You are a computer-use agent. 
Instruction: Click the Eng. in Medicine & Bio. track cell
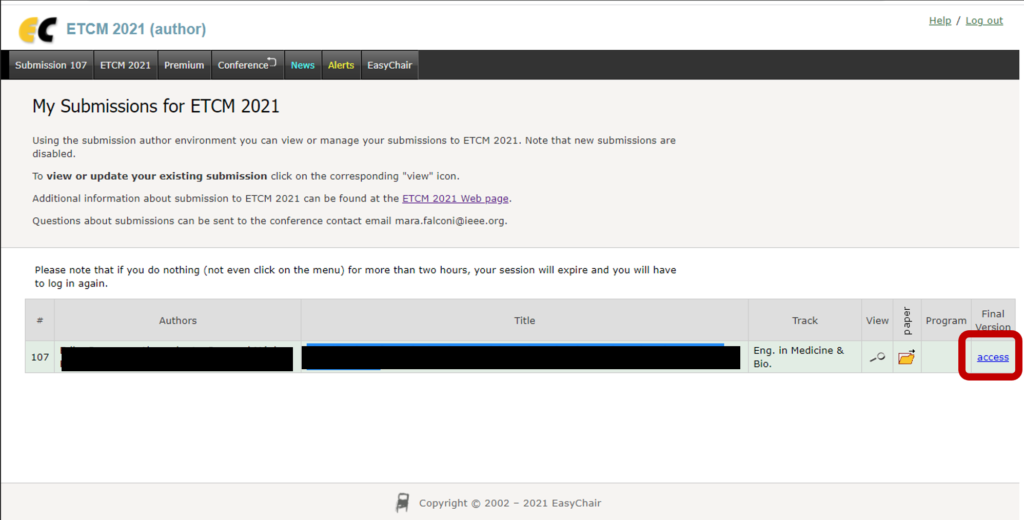pos(805,357)
